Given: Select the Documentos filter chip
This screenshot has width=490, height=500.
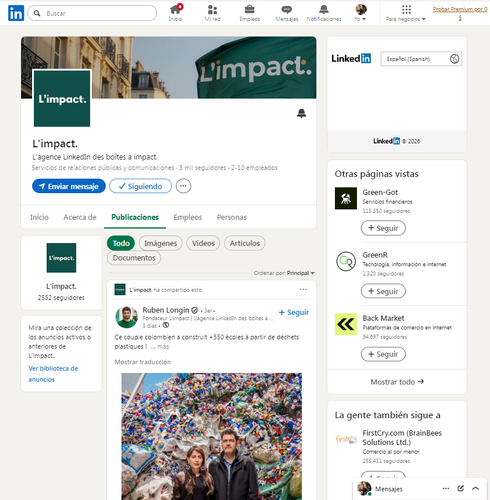Looking at the screenshot, I should coord(134,258).
